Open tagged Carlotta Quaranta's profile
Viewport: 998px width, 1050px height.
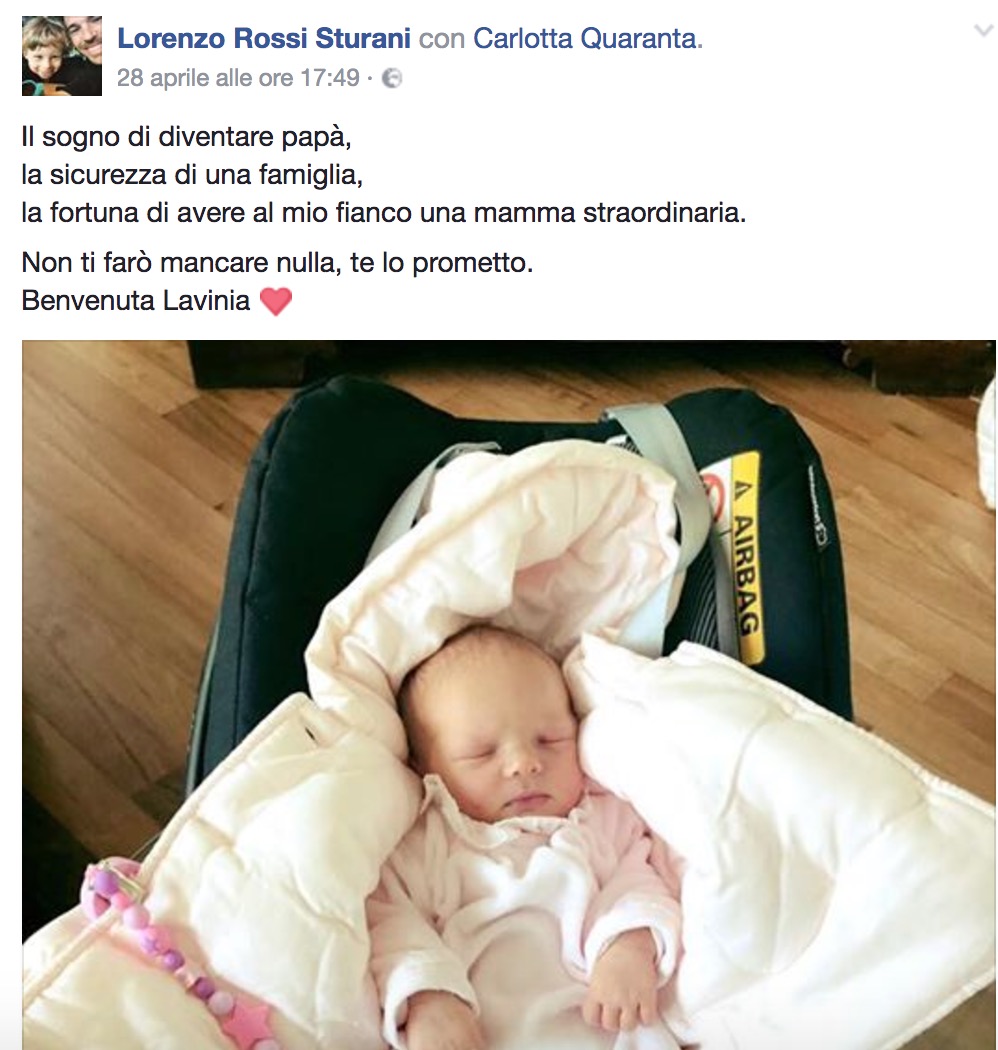pyautogui.click(x=585, y=38)
